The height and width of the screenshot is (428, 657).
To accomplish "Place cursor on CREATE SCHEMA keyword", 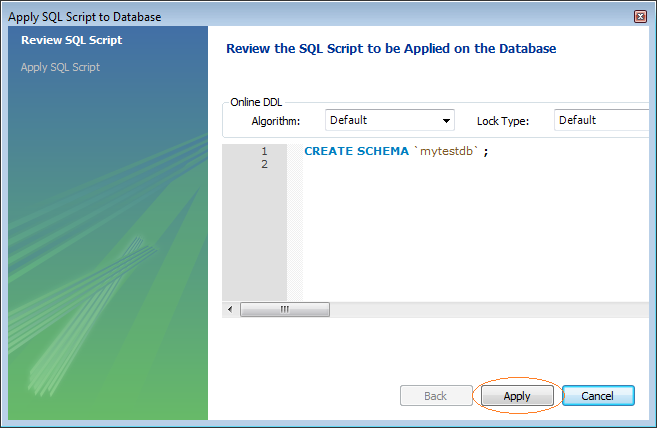I will [x=356, y=151].
